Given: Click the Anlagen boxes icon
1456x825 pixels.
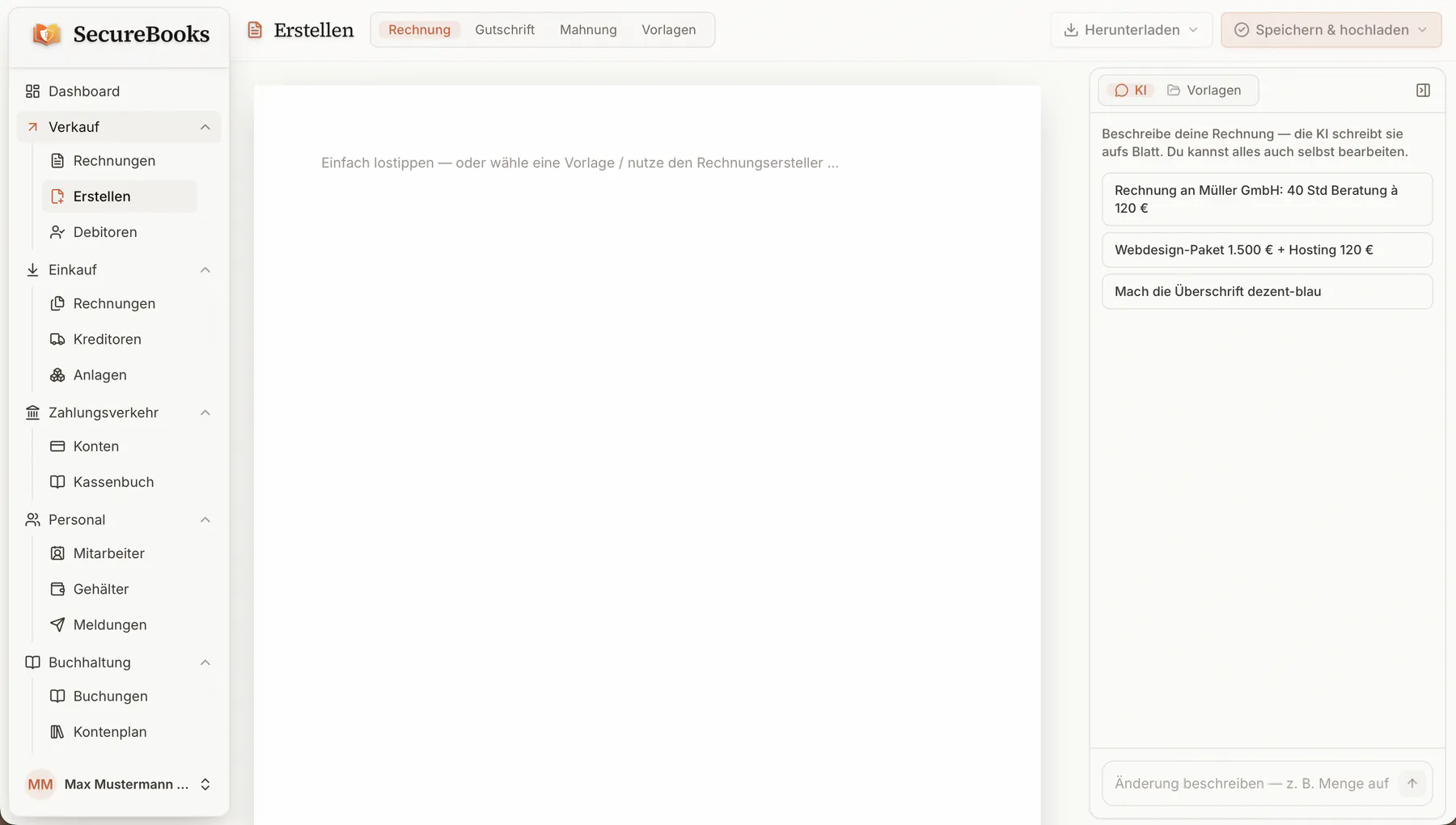Looking at the screenshot, I should (x=57, y=374).
